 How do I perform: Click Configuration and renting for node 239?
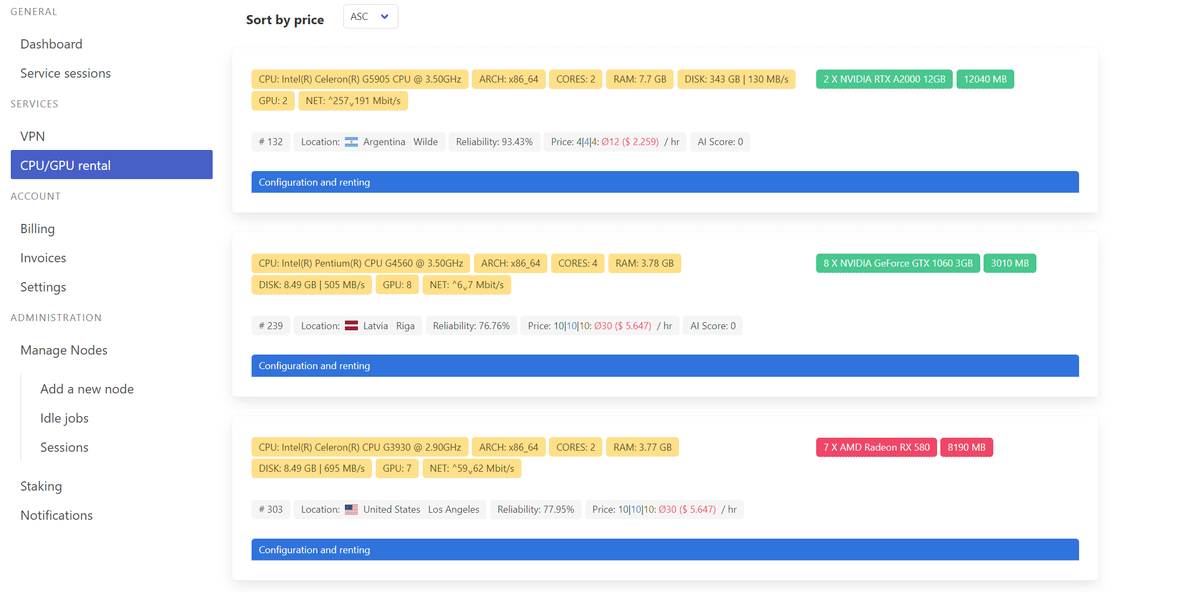point(664,366)
